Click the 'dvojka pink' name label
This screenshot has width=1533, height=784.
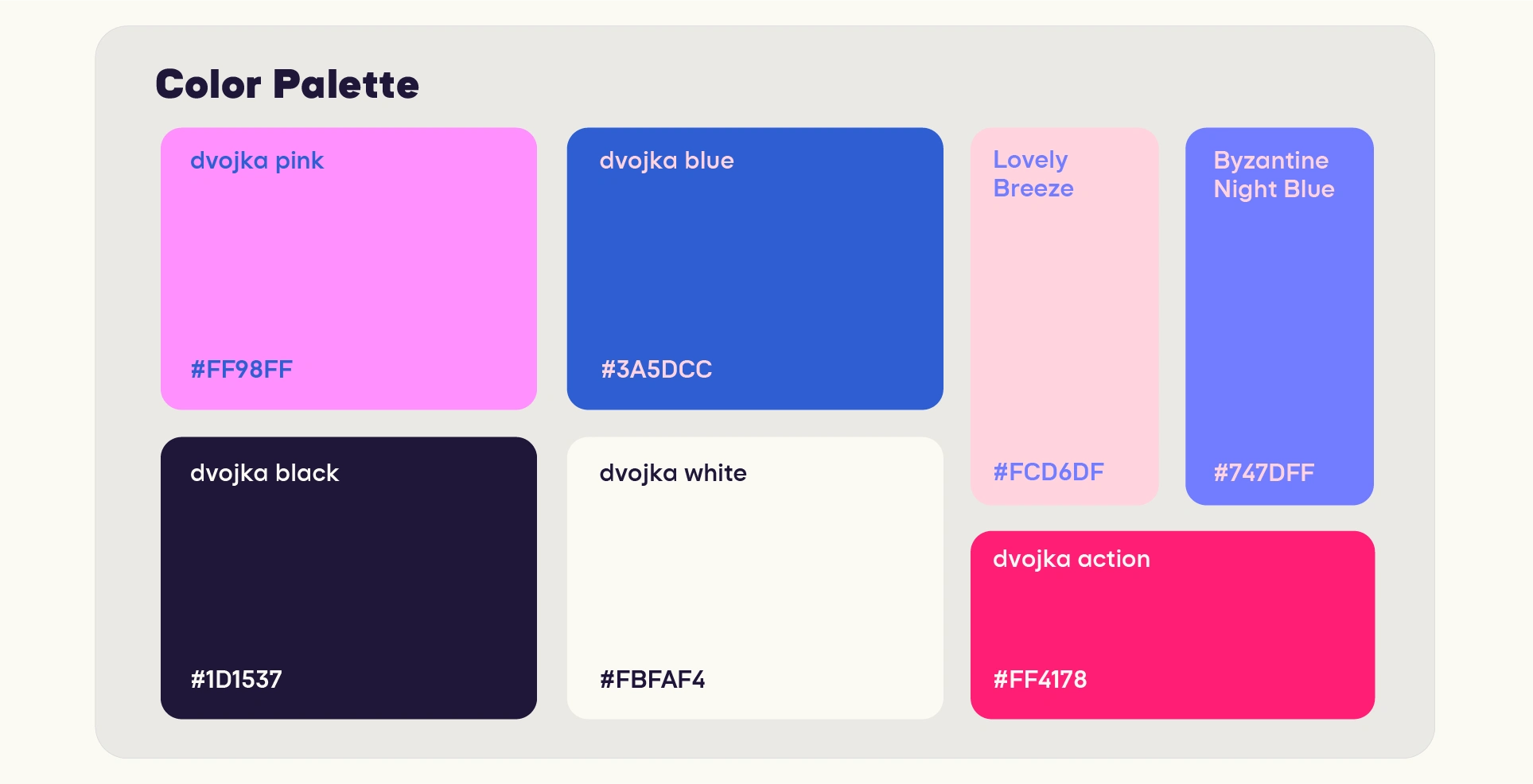(x=257, y=161)
